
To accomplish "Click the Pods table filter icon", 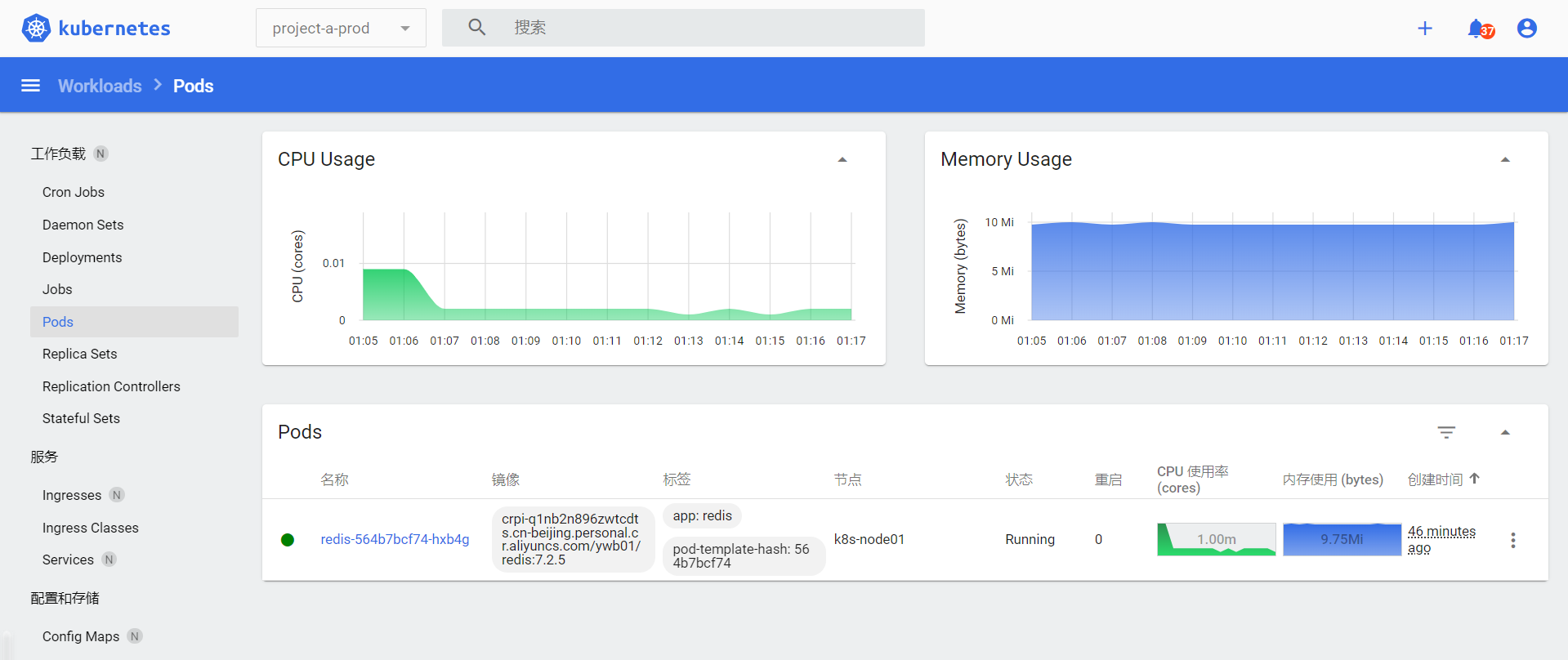I will point(1446,432).
